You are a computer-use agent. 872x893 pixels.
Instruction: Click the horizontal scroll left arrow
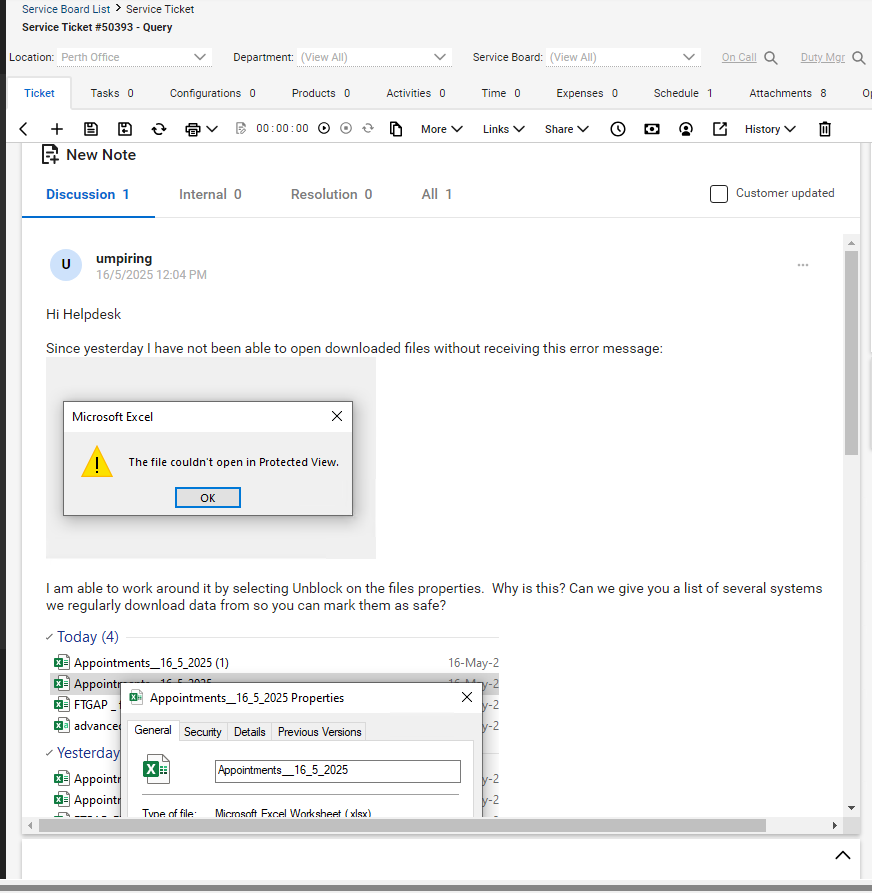(x=30, y=825)
